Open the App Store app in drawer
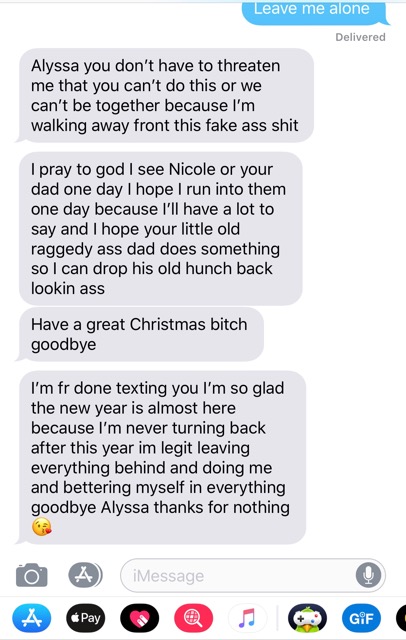Screen dimensions: 406x640 coord(32,618)
